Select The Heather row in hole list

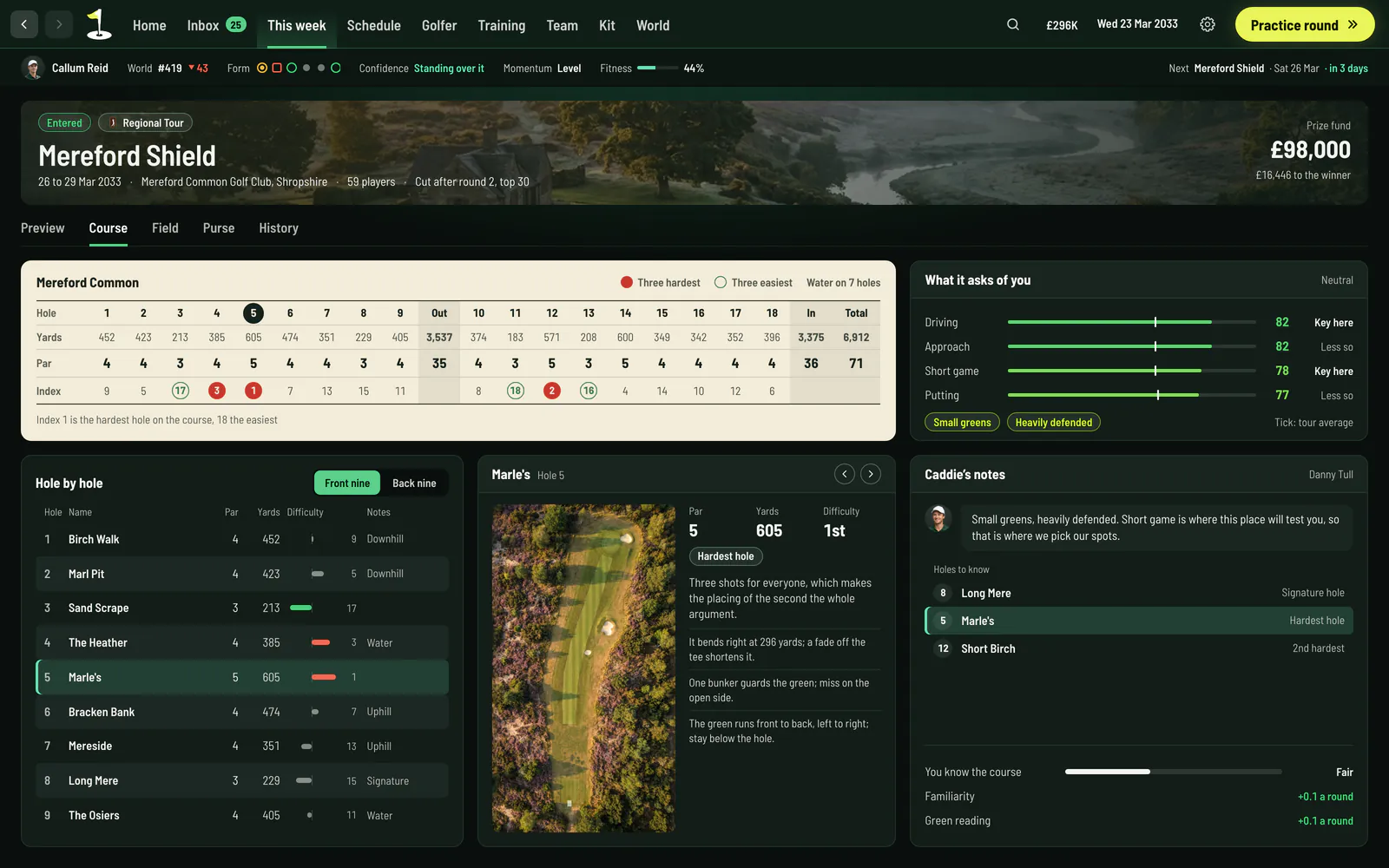242,642
